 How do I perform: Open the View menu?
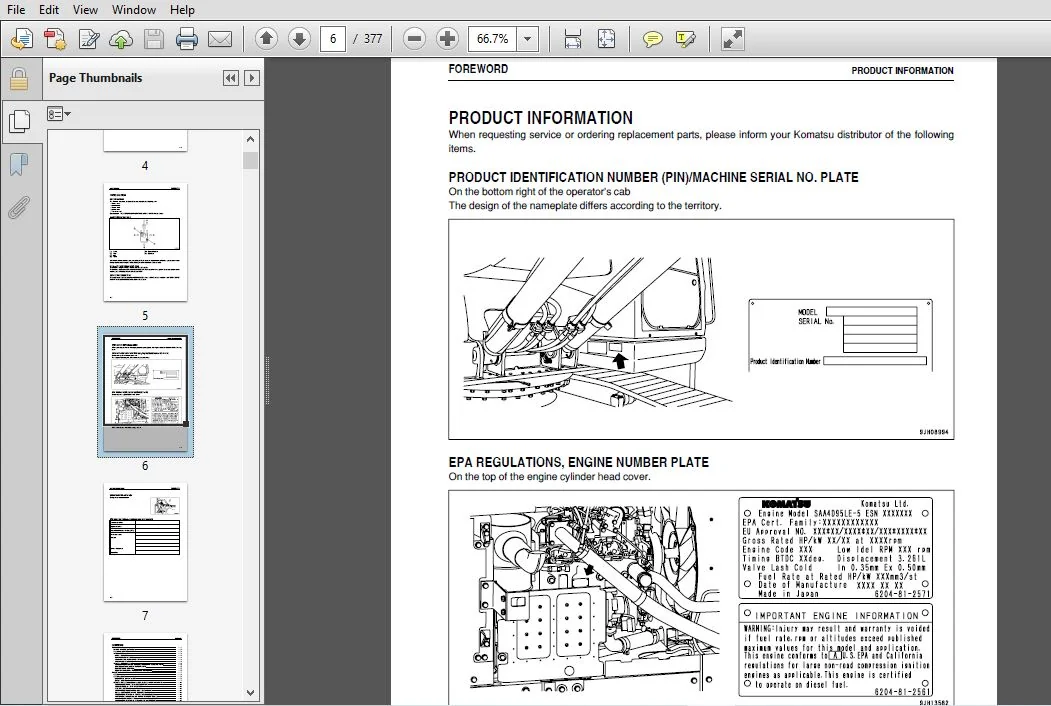85,9
